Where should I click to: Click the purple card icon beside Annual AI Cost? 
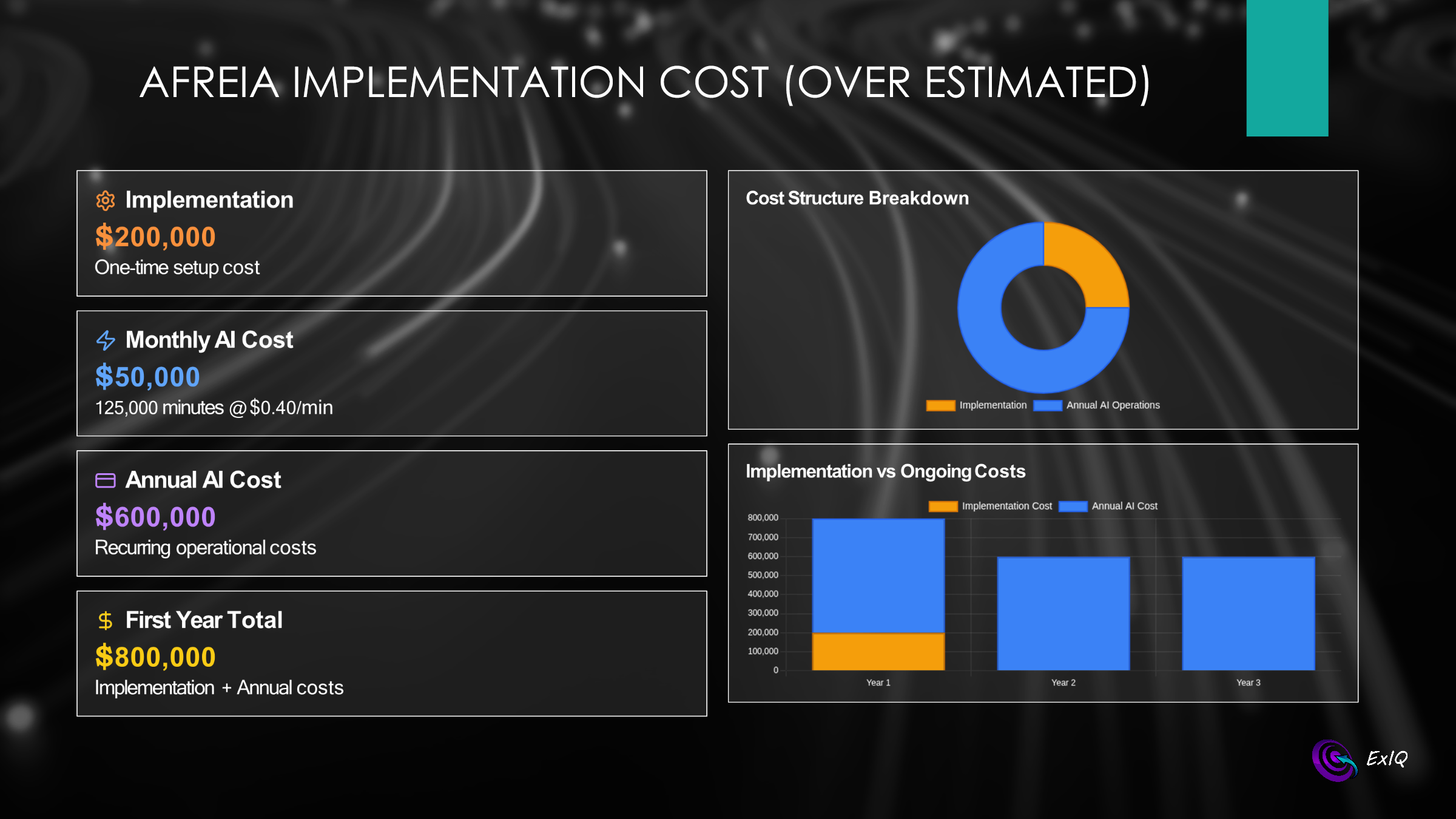click(x=106, y=480)
